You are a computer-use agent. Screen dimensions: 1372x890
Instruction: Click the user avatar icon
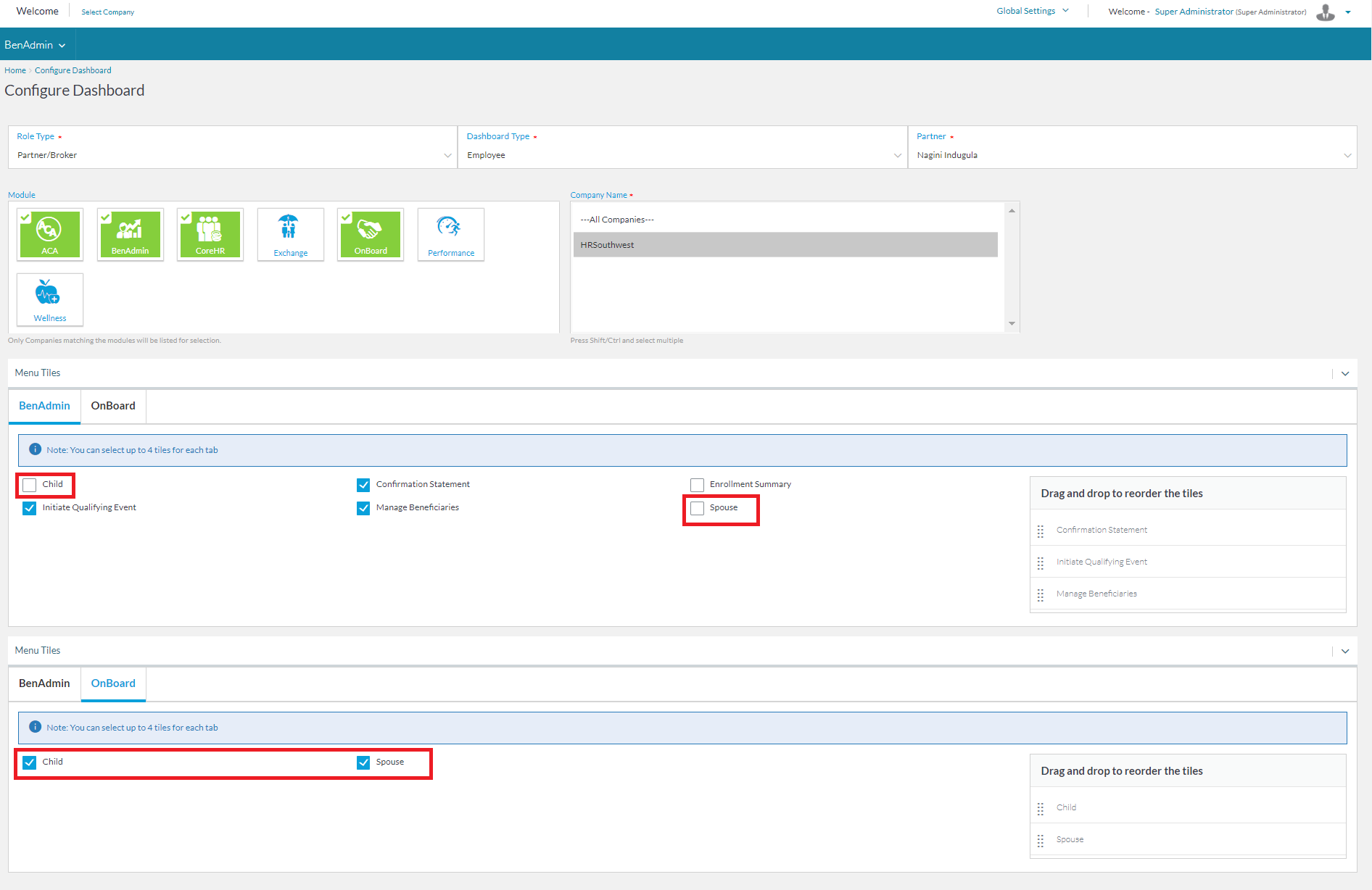tap(1325, 12)
